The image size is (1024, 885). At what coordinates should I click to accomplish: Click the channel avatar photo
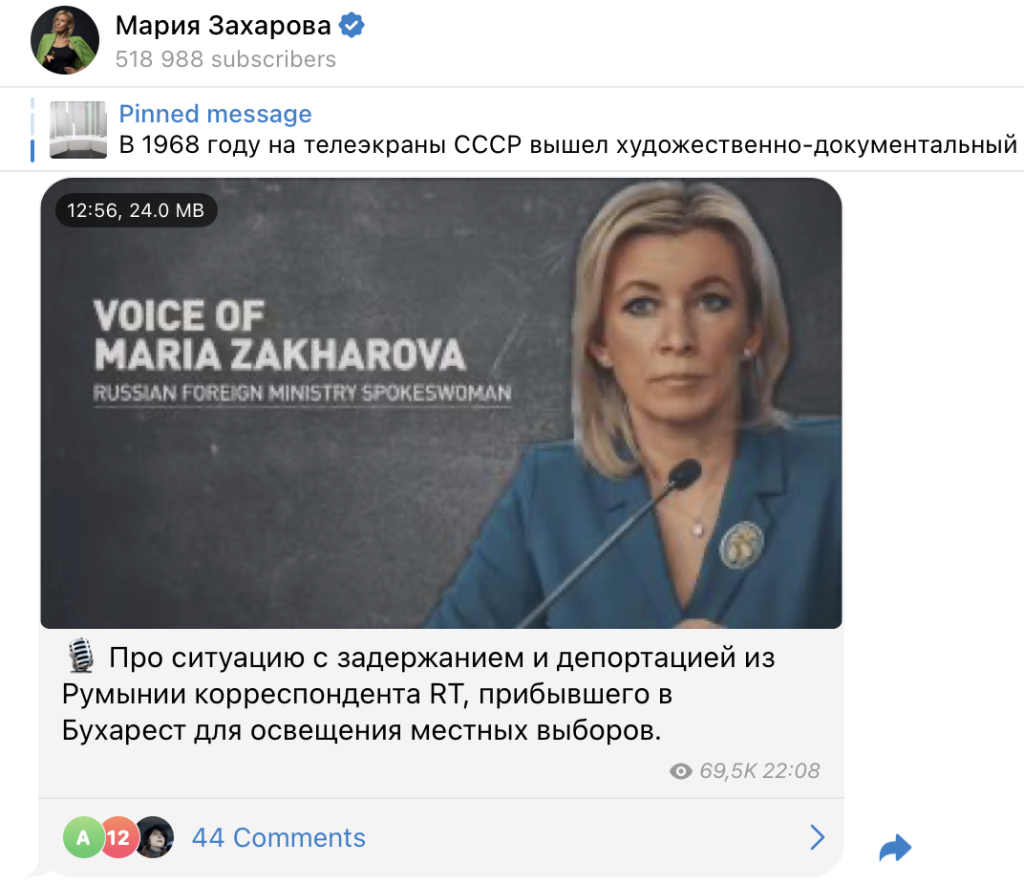click(65, 40)
